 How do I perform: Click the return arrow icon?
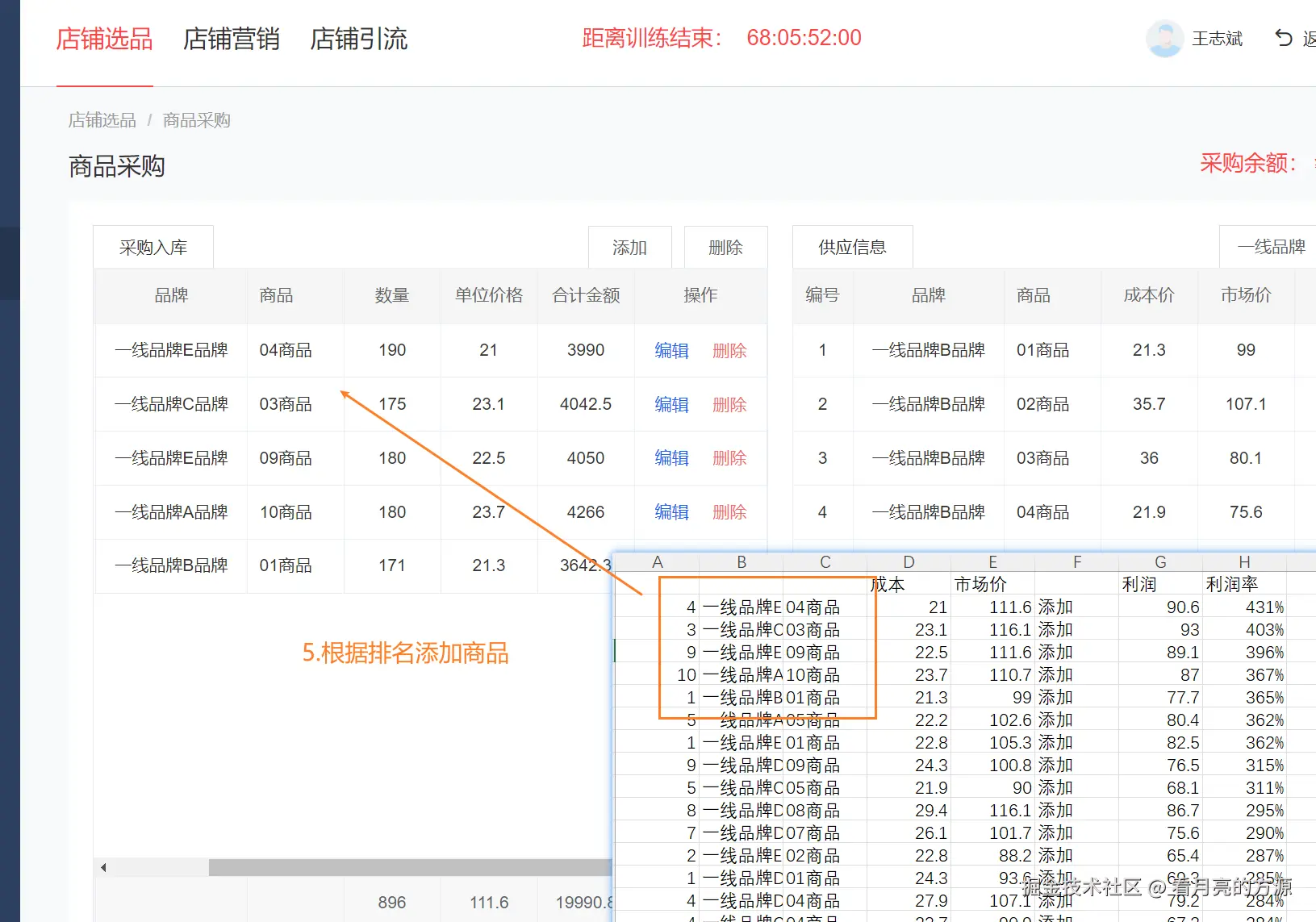(x=1283, y=38)
